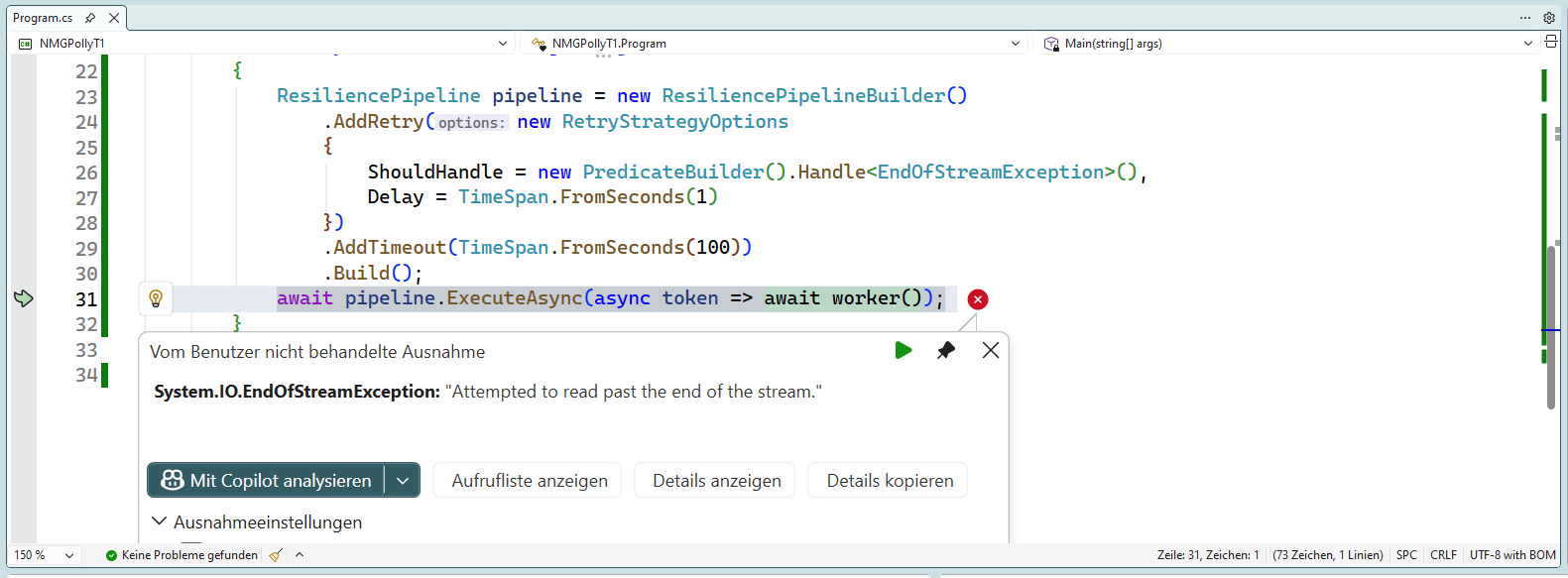Click line number 23 in the gutter
Screen dimensions: 1568x578
point(86,97)
